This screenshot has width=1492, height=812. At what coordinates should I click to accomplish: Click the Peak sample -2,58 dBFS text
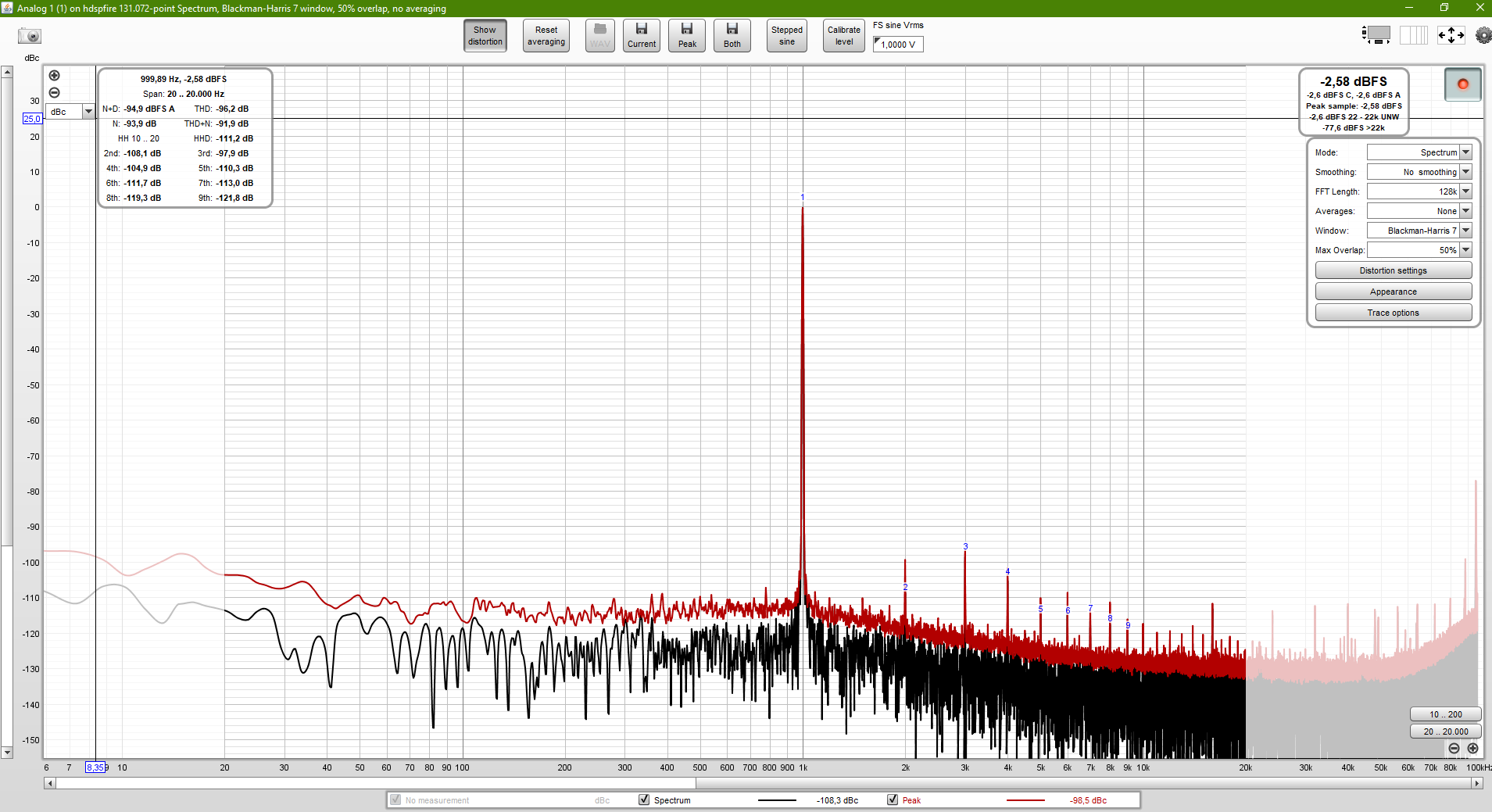click(x=1354, y=106)
